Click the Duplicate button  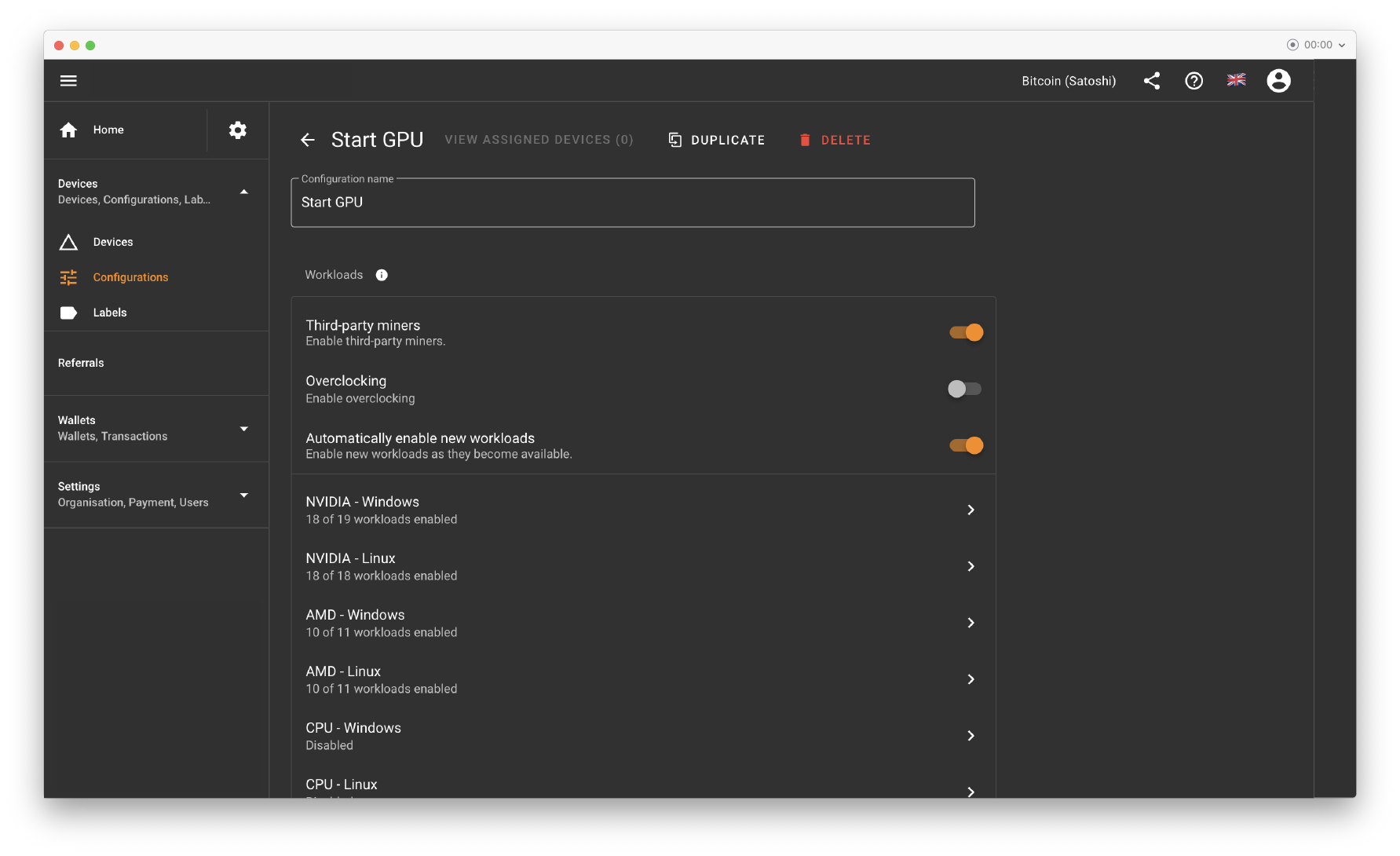(716, 140)
